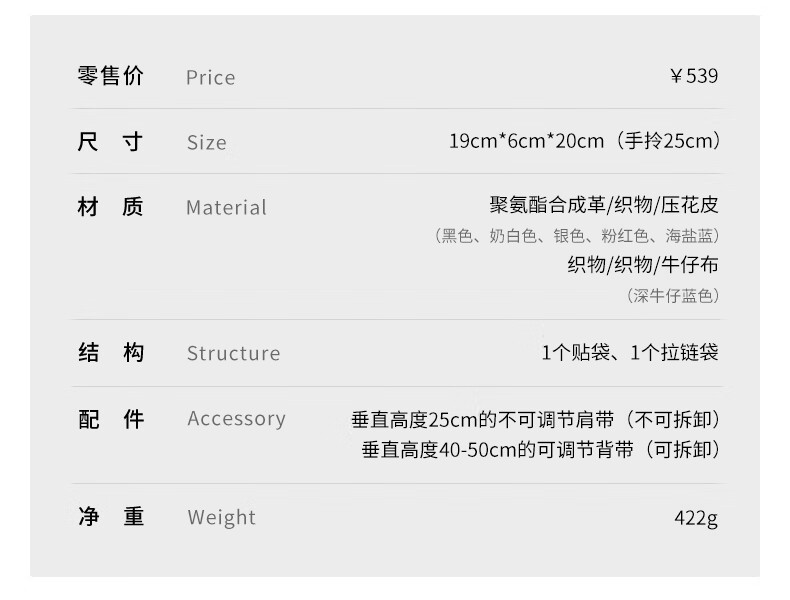Click the 1个贴袋、1个拉链袋 text
Viewport: 790px width, 600px height.
(630, 352)
